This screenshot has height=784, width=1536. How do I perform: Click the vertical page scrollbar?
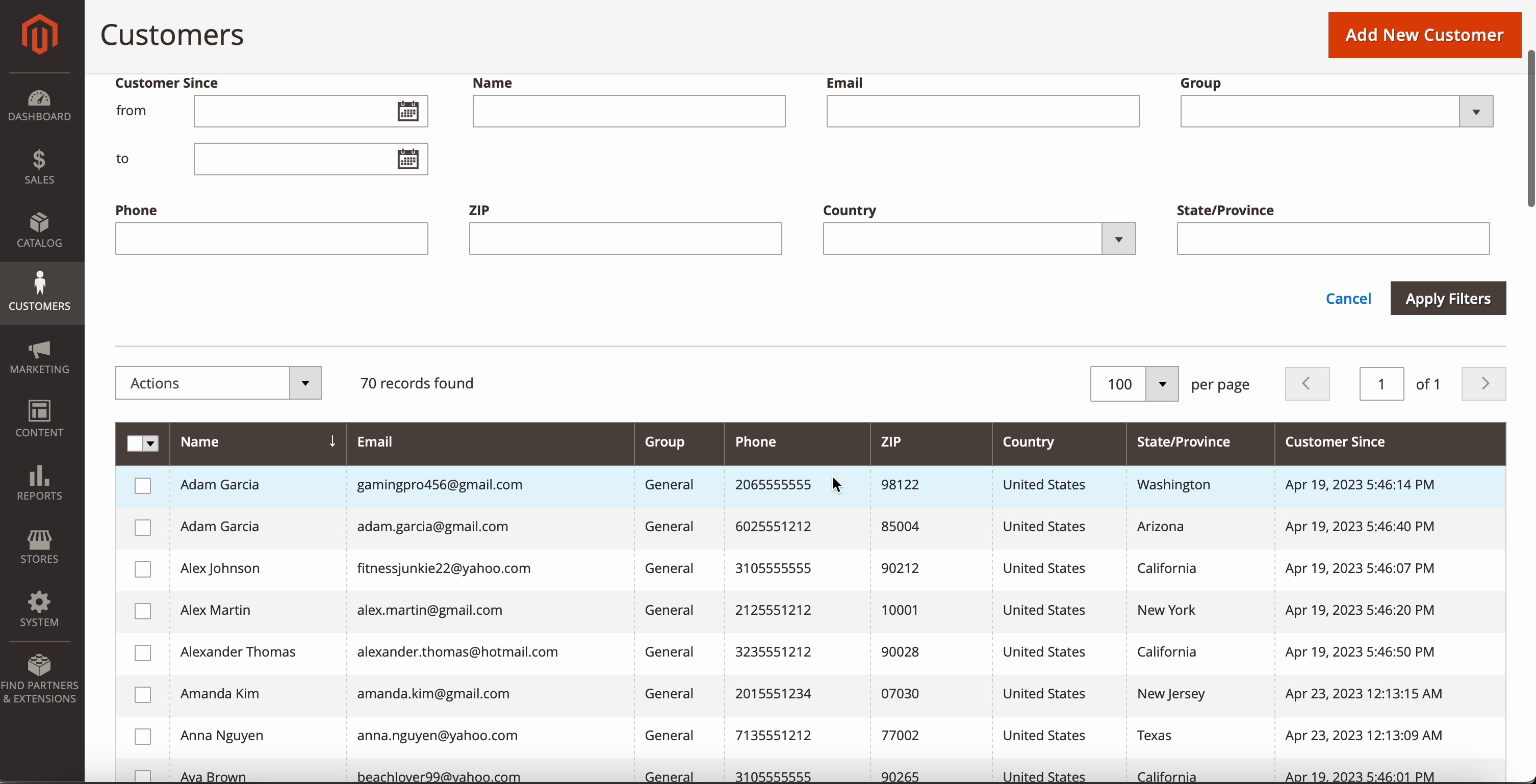click(1530, 128)
